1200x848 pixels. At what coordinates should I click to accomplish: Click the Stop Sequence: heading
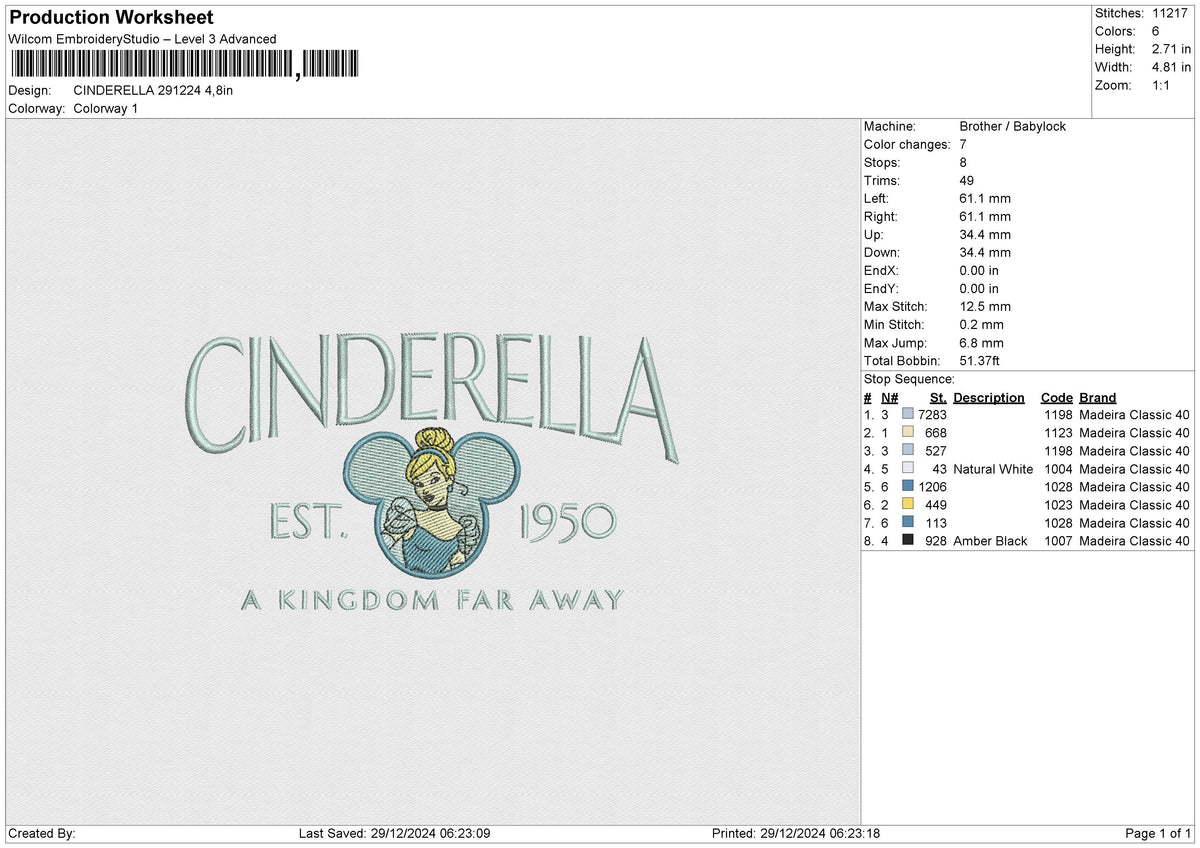[909, 380]
